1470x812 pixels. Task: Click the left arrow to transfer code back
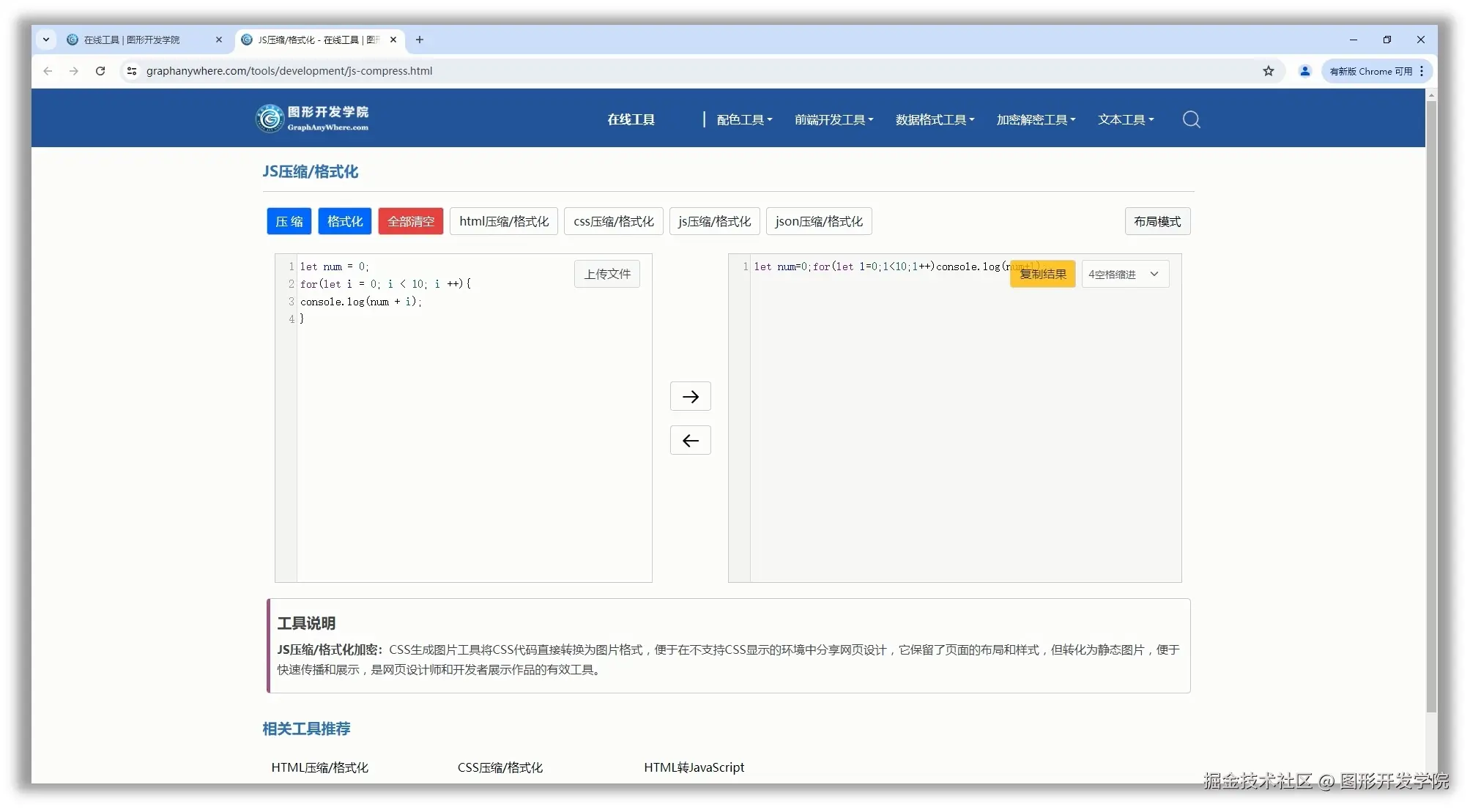tap(689, 440)
